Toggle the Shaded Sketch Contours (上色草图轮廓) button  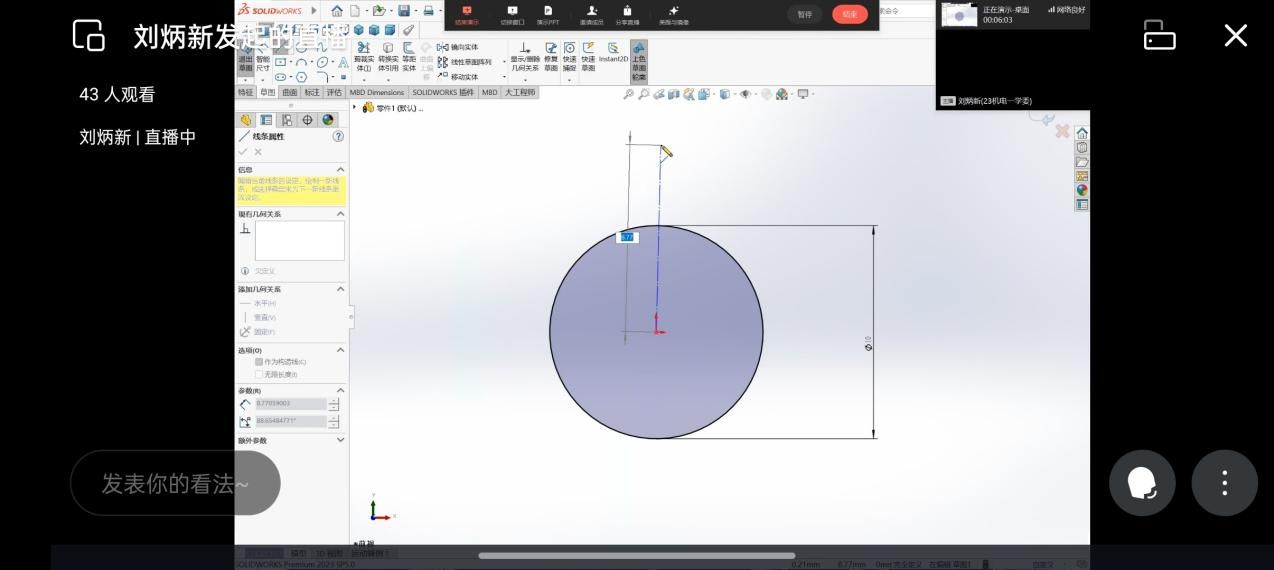pos(638,60)
